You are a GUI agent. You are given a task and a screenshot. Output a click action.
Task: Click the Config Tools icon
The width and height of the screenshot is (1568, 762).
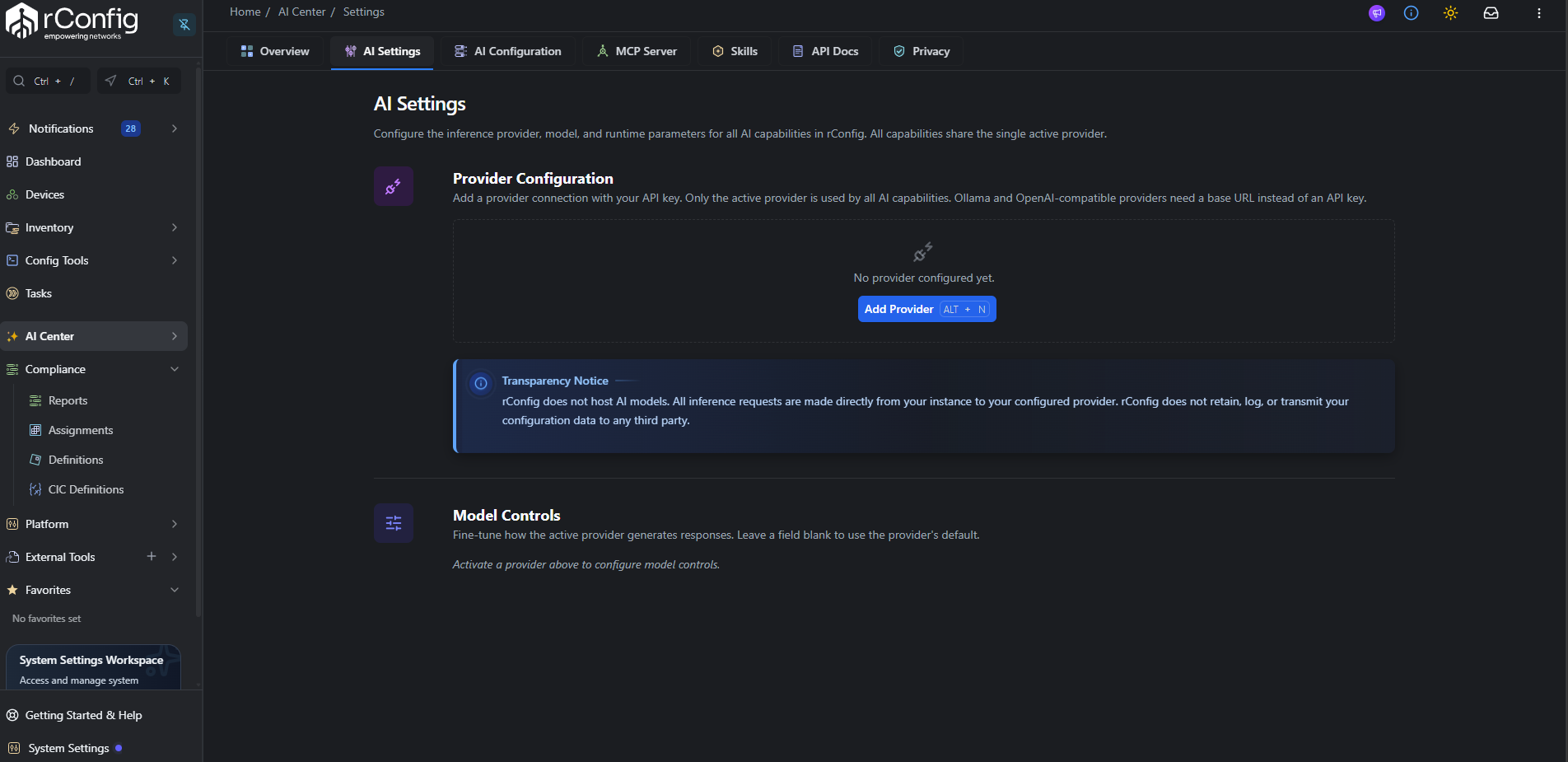click(x=12, y=260)
